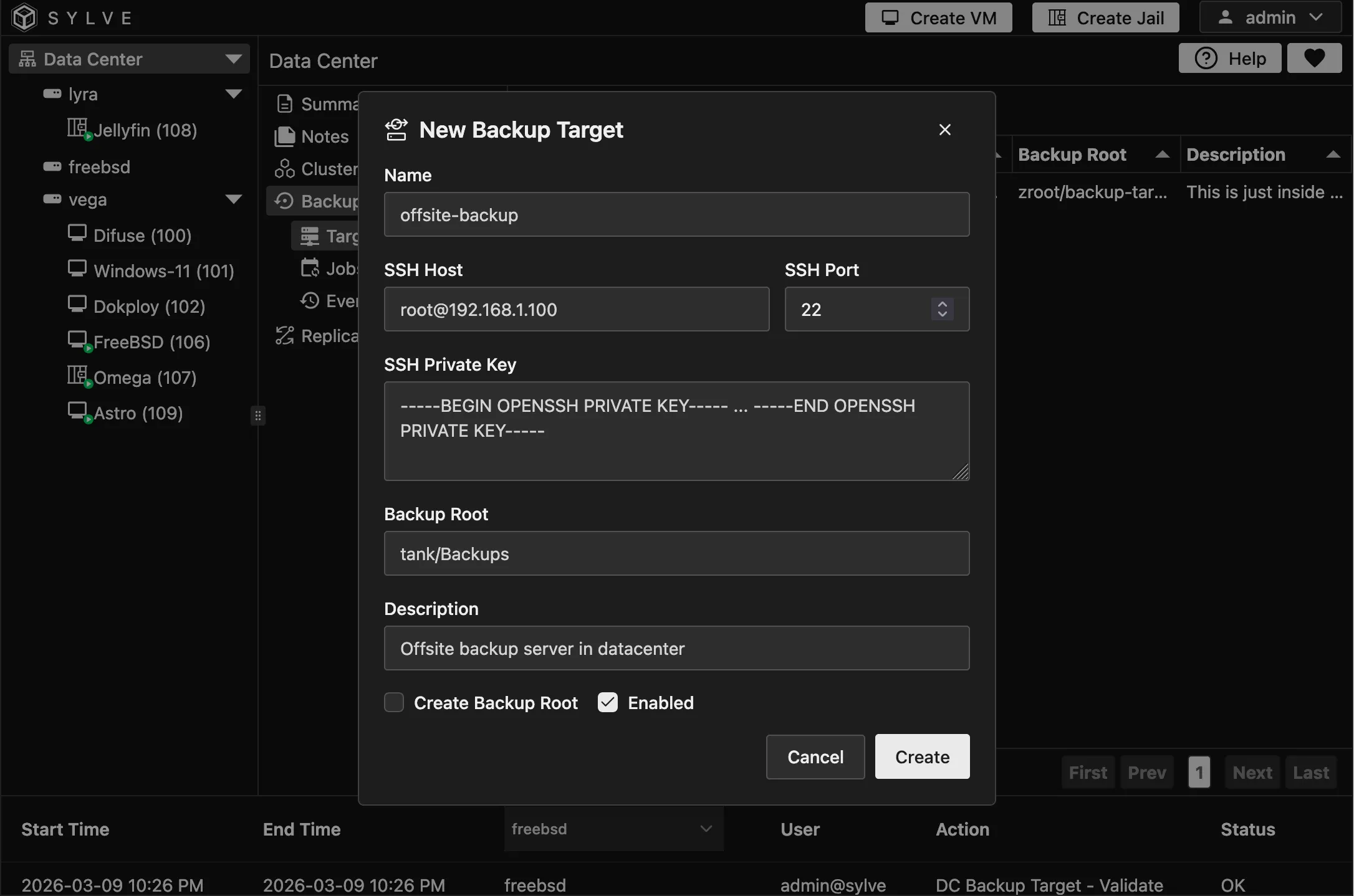
Task: Click inside the Description text field
Action: [676, 648]
